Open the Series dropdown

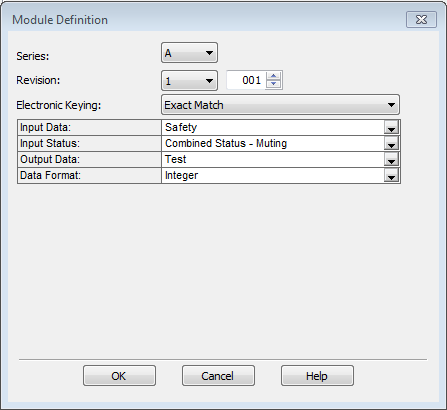pyautogui.click(x=189, y=53)
